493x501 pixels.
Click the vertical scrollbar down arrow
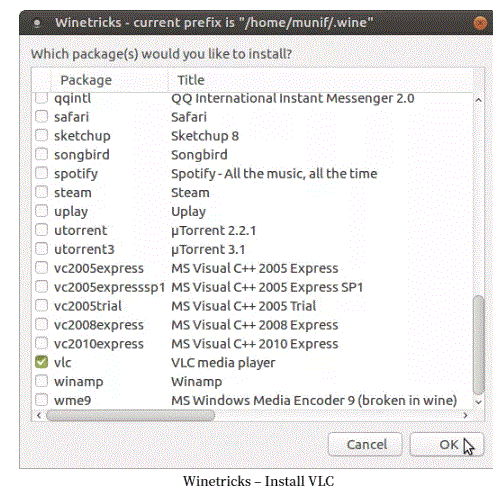(479, 402)
